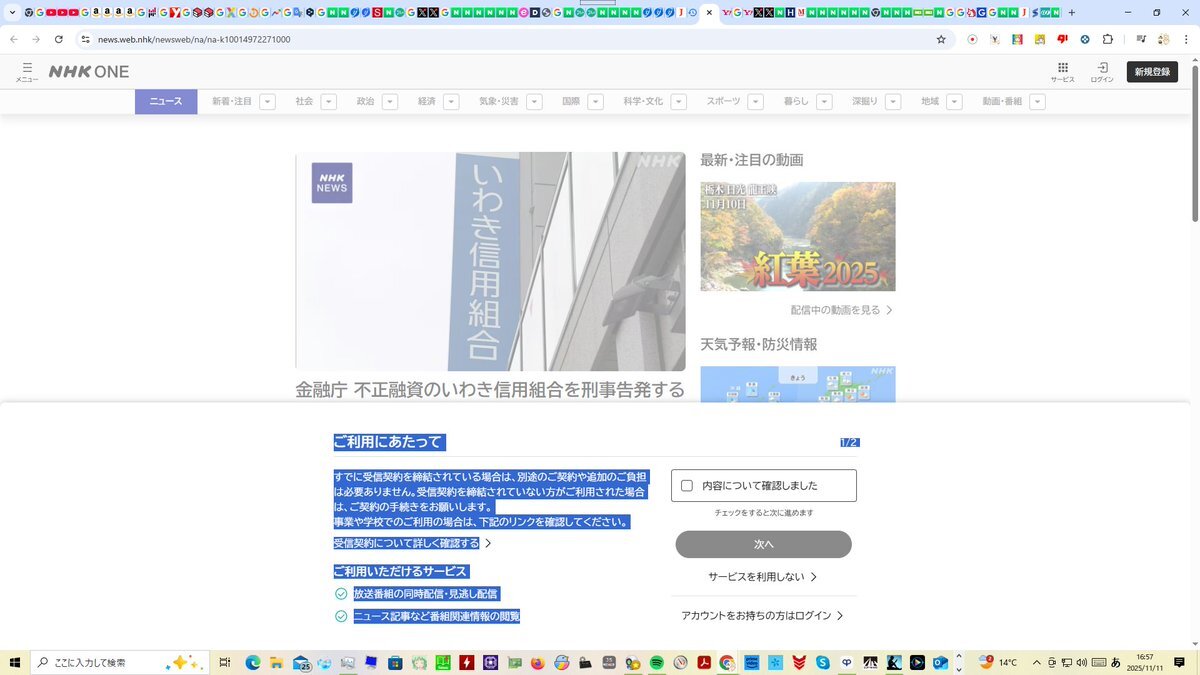1200x675 pixels.
Task: Expand the 国際 dropdown arrow
Action: [x=596, y=101]
